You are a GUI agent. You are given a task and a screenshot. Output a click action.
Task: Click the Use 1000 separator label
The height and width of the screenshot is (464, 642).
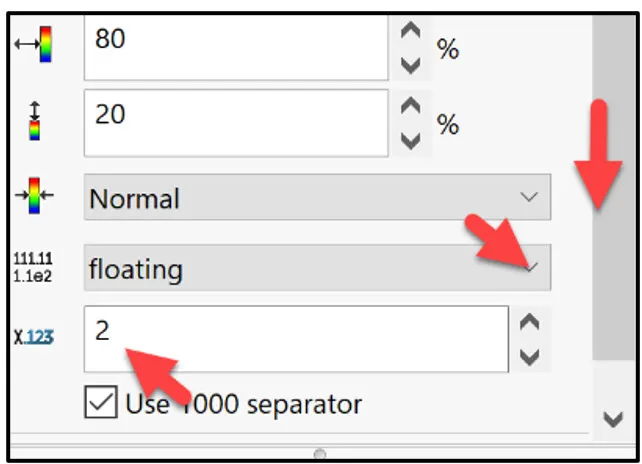tap(244, 404)
